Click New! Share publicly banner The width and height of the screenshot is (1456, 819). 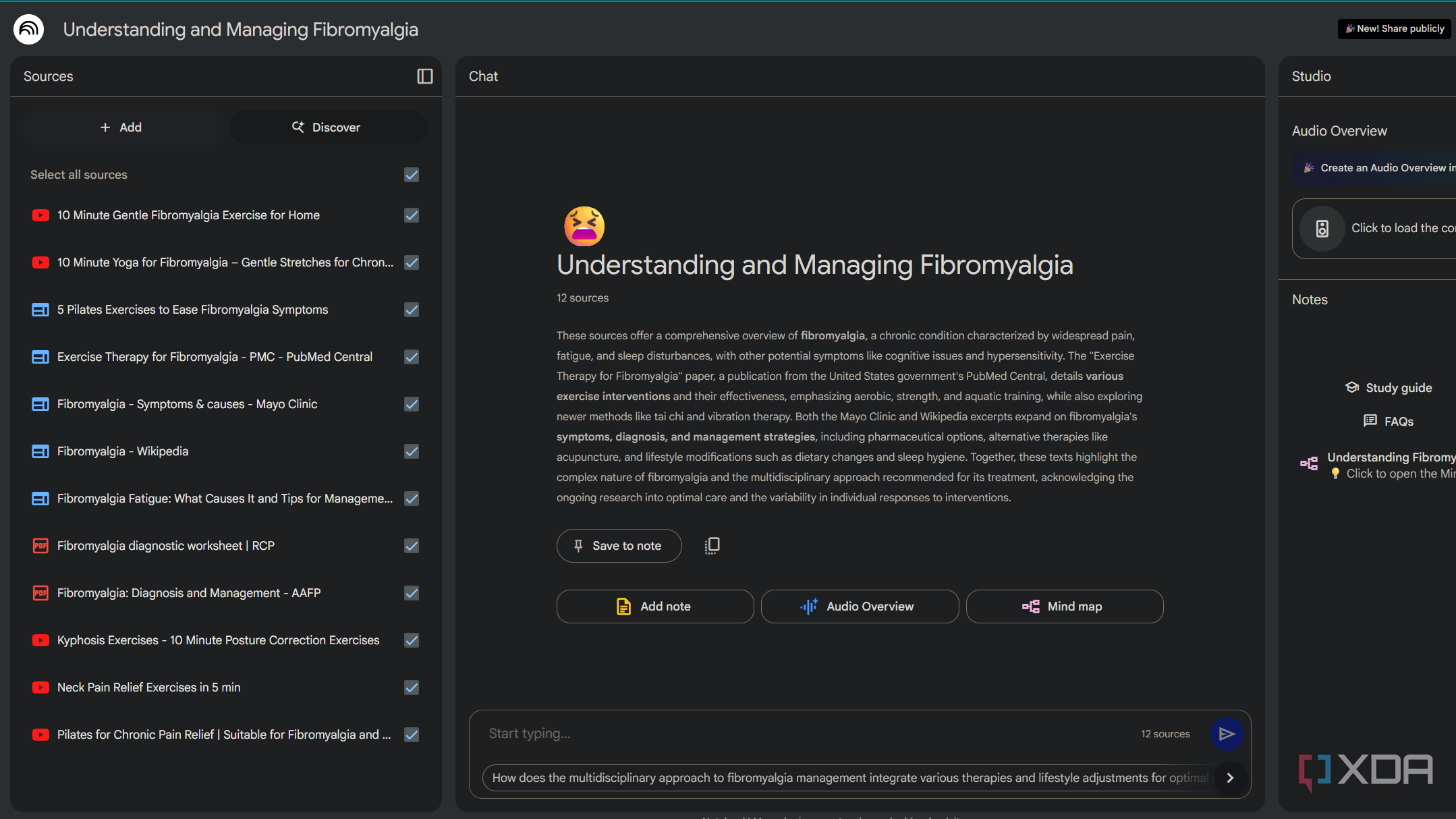[1394, 29]
